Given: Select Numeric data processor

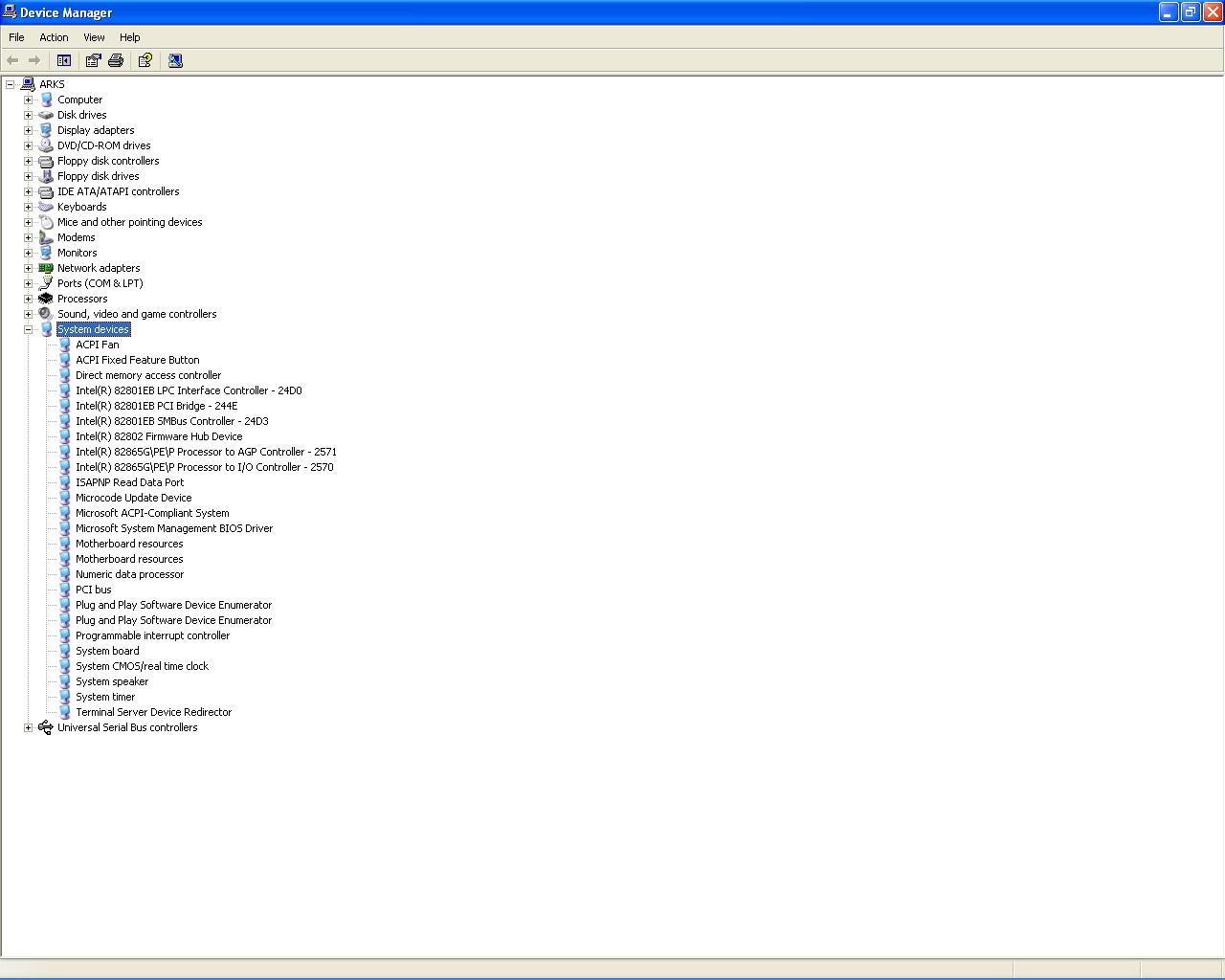Looking at the screenshot, I should [x=130, y=574].
